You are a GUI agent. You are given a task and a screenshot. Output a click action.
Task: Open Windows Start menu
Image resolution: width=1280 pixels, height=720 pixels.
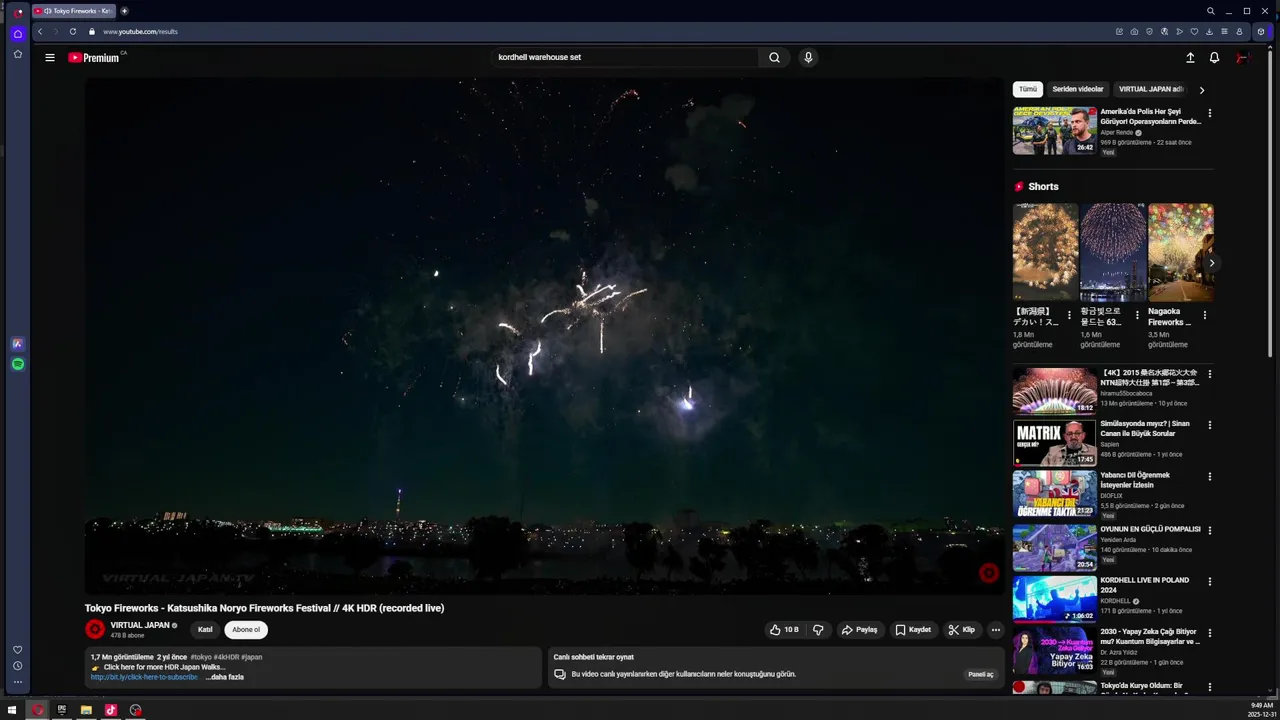pyautogui.click(x=12, y=710)
